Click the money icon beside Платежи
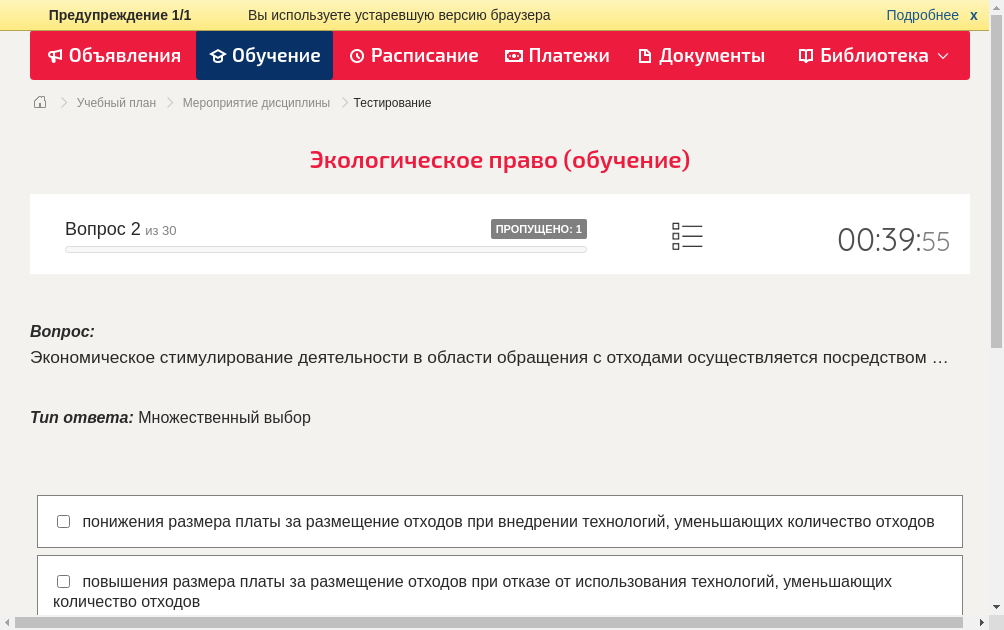 (x=514, y=56)
